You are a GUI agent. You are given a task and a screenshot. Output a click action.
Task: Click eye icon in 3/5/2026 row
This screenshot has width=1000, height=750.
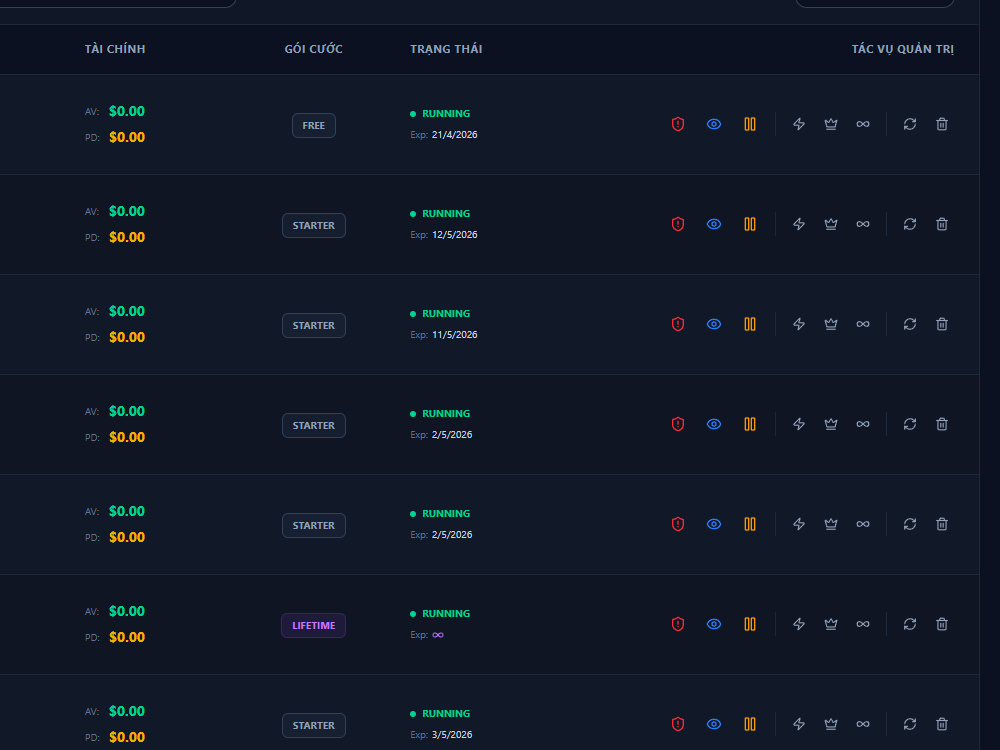[714, 724]
